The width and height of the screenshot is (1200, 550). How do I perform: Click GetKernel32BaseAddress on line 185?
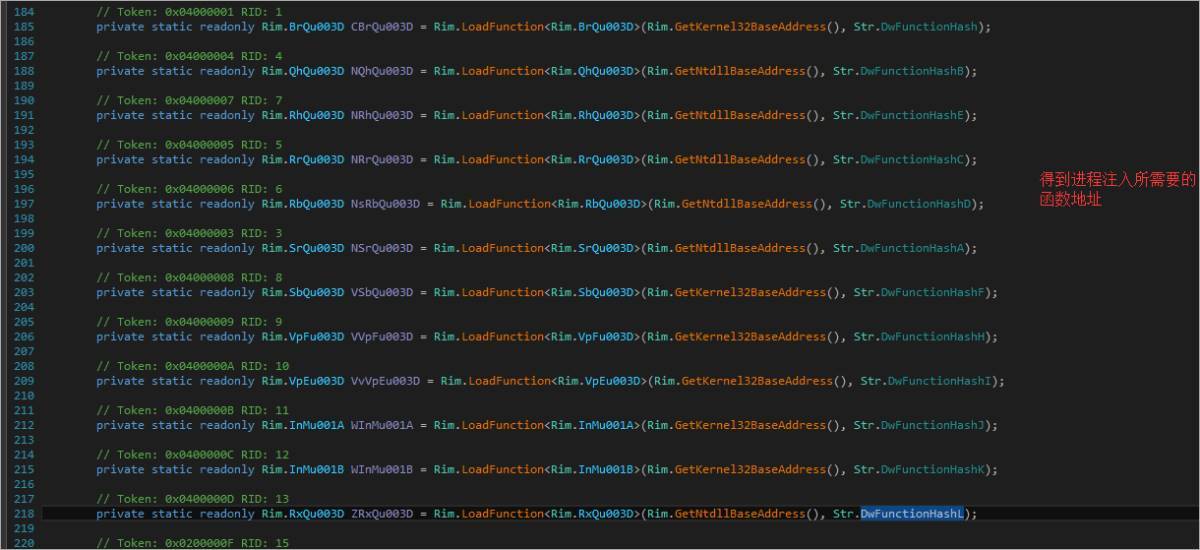pyautogui.click(x=750, y=27)
